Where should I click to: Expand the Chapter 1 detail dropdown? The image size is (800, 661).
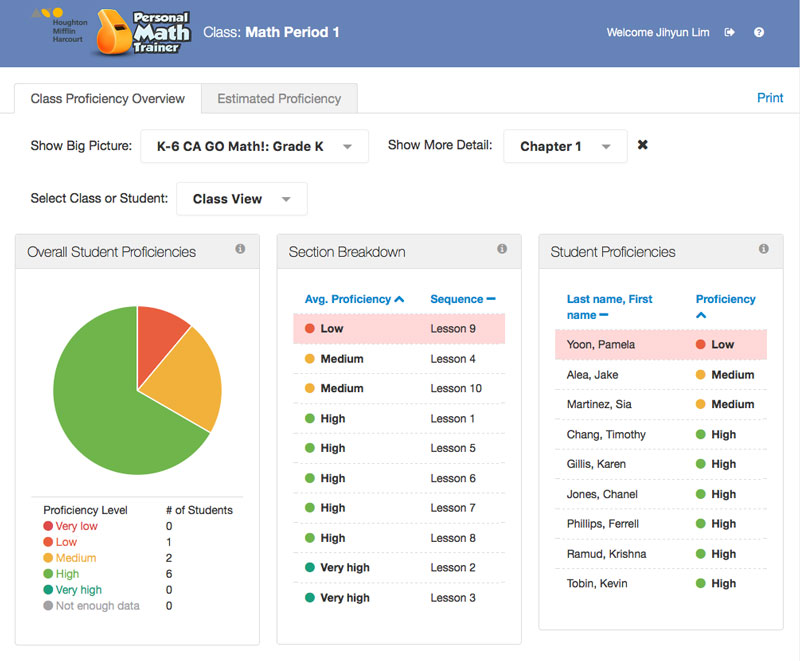565,146
